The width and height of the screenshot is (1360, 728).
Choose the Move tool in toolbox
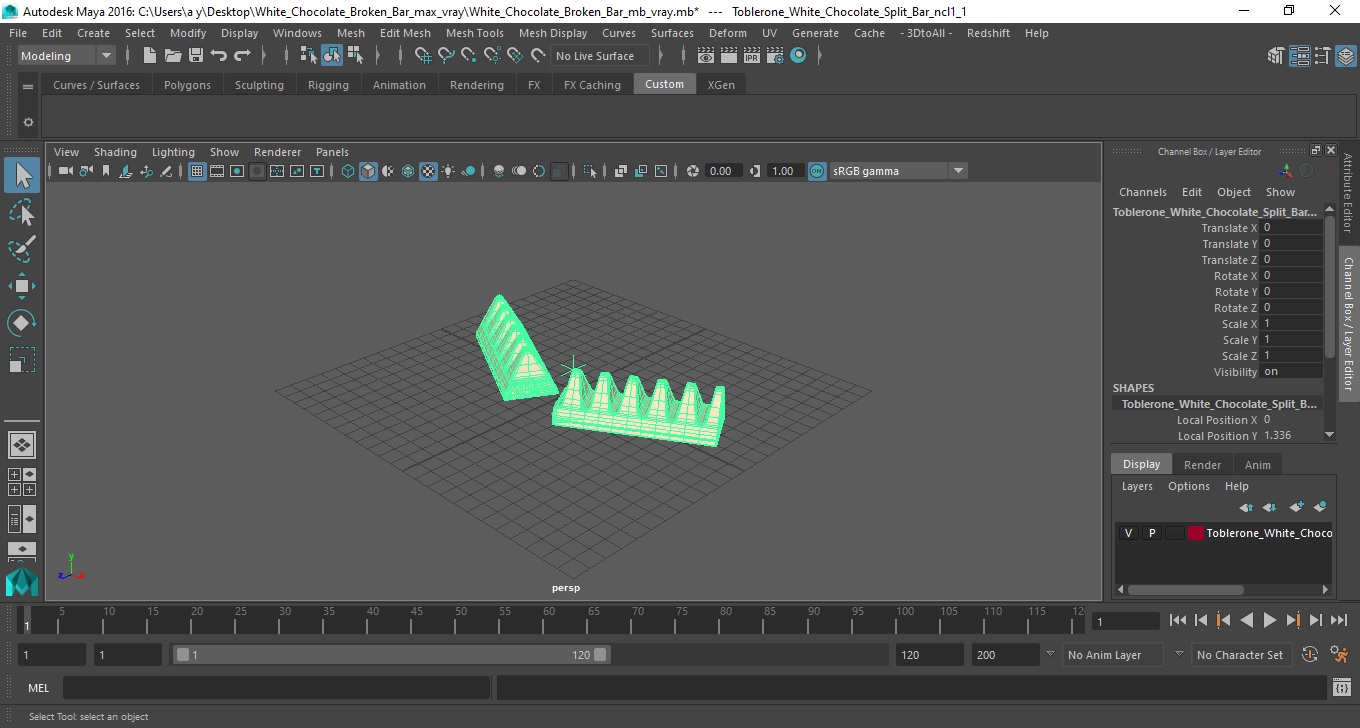click(22, 286)
